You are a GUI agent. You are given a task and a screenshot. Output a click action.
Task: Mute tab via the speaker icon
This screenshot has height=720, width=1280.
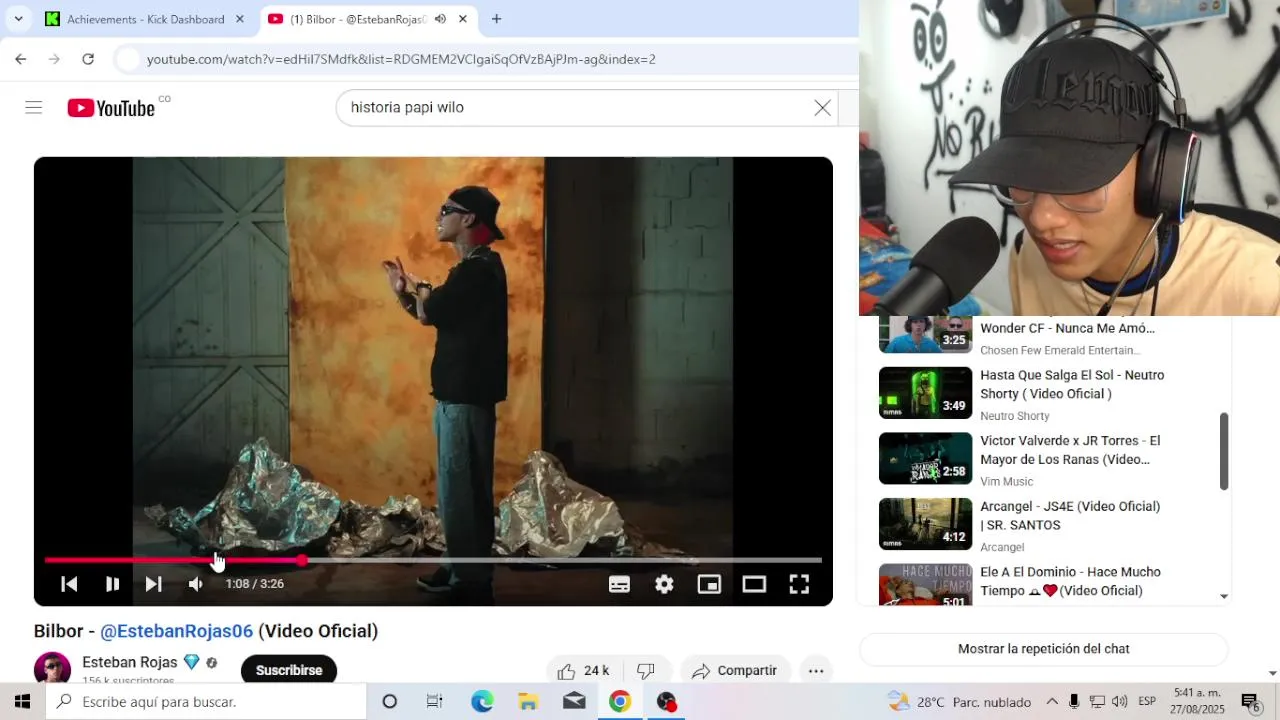coord(440,19)
